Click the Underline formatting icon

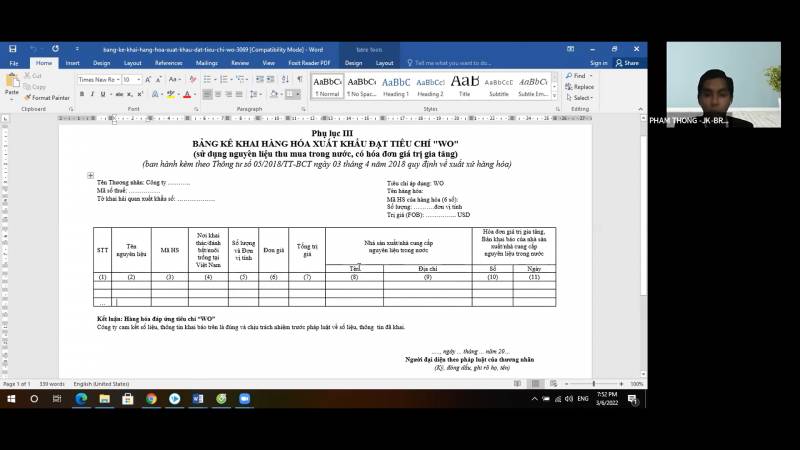(101, 94)
